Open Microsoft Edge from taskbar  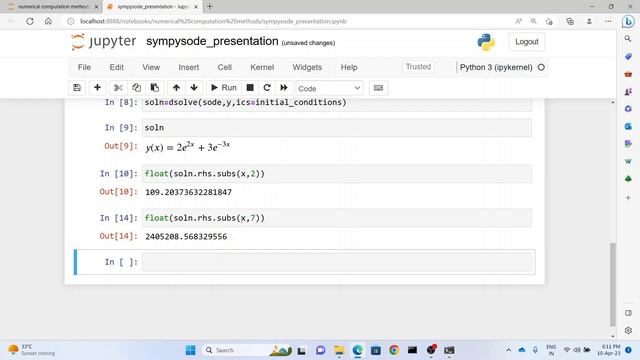click(x=358, y=350)
